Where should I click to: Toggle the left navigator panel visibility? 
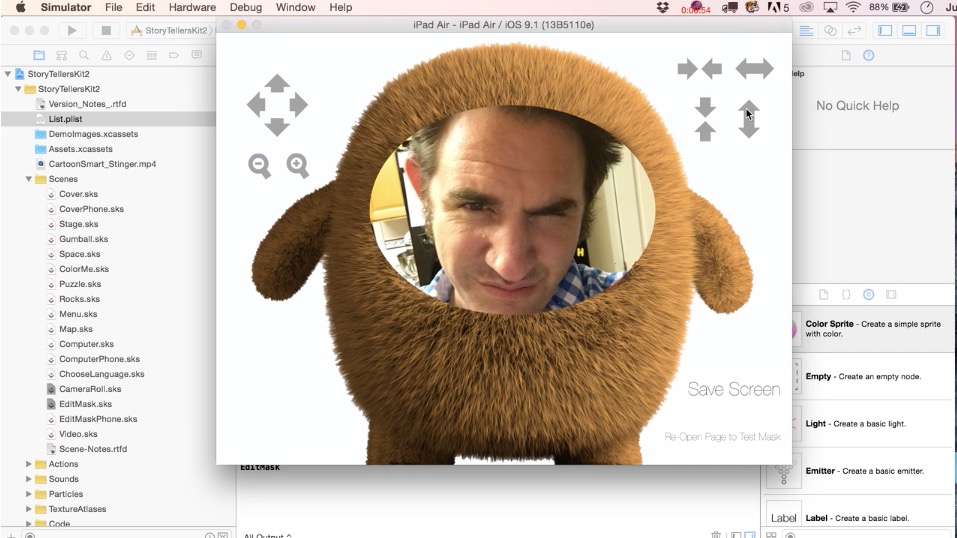[x=885, y=31]
